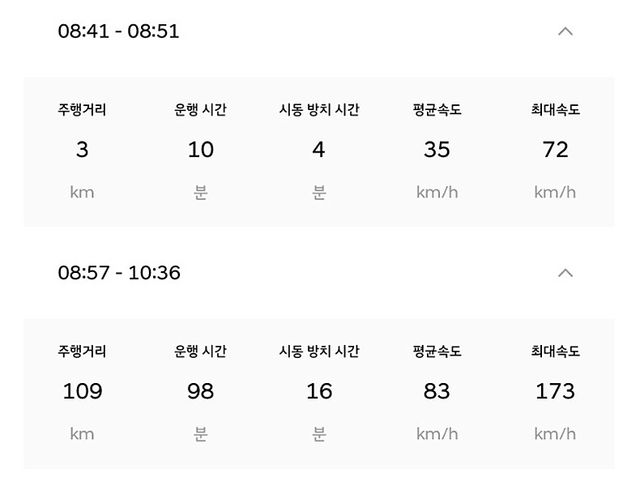The height and width of the screenshot is (494, 640).
Task: Click the 109 km distance value
Action: (x=82, y=391)
